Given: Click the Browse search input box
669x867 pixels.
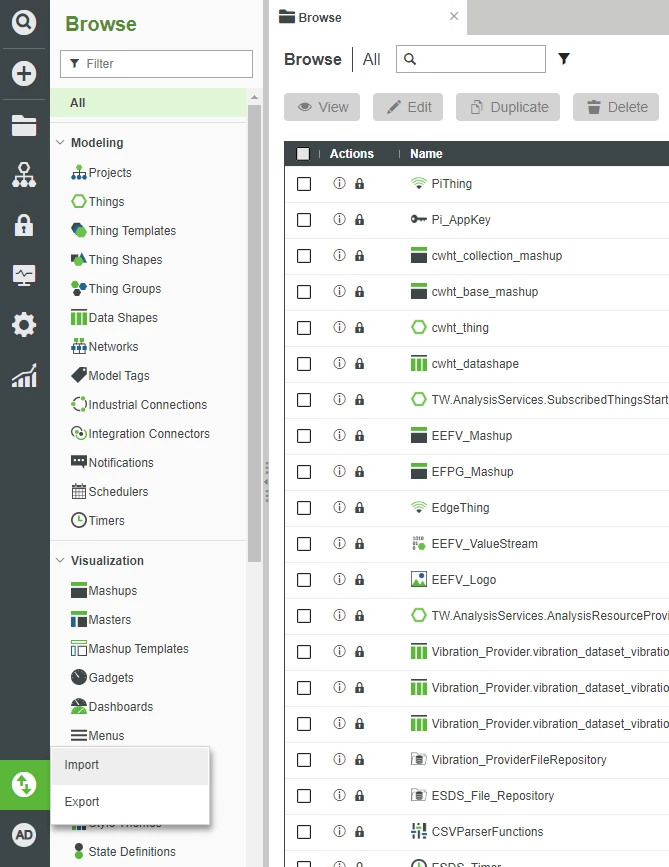Looking at the screenshot, I should [x=471, y=59].
